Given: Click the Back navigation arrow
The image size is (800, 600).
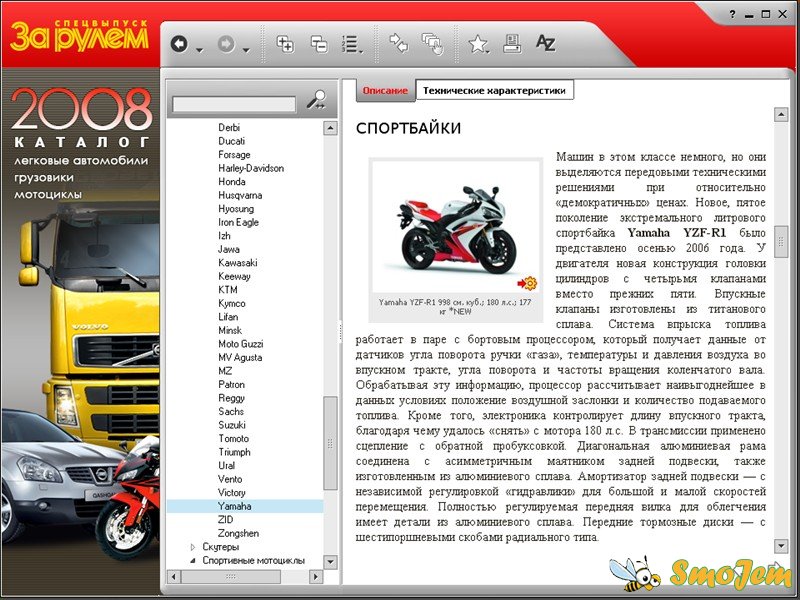Looking at the screenshot, I should [x=179, y=44].
